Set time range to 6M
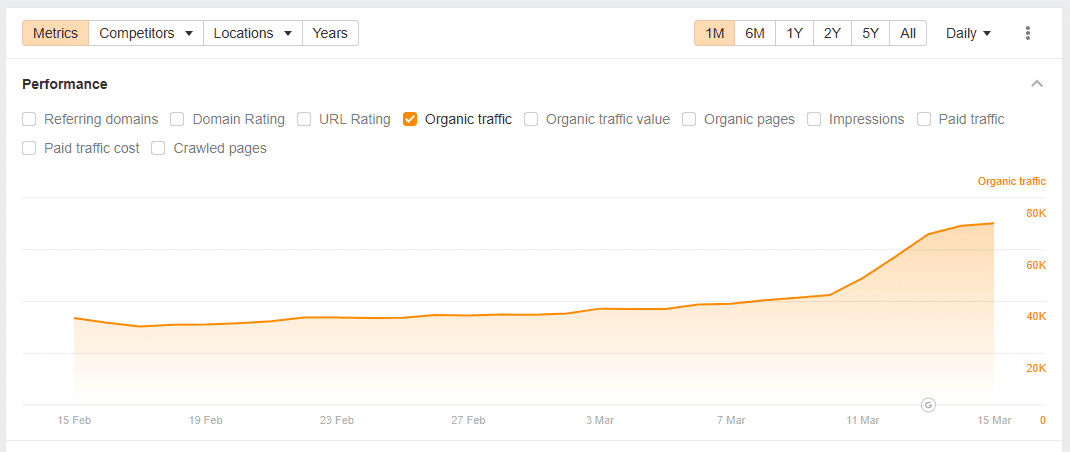The width and height of the screenshot is (1070, 452). [755, 33]
